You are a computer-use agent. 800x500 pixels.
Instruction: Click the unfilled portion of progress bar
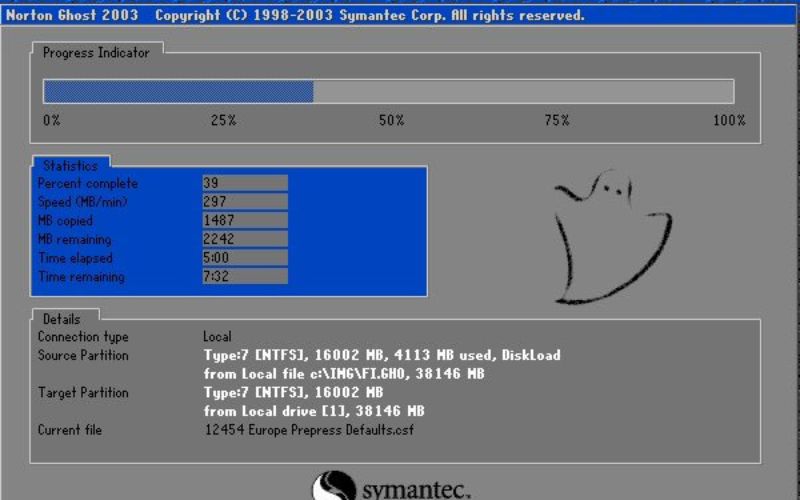click(523, 92)
